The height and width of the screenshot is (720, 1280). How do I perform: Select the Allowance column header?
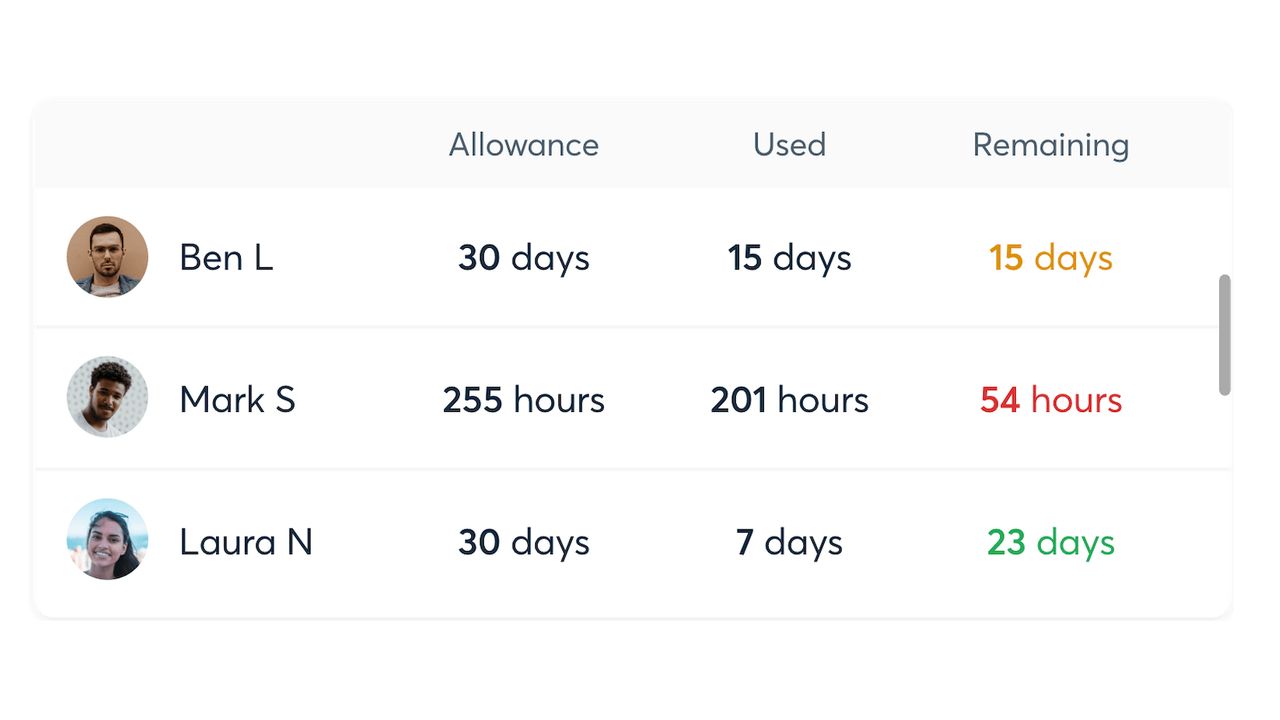tap(523, 145)
